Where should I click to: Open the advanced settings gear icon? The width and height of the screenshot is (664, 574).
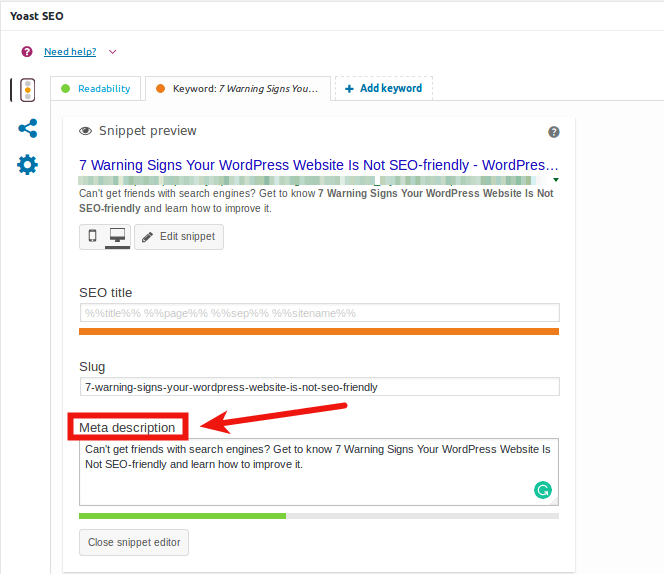tap(28, 165)
